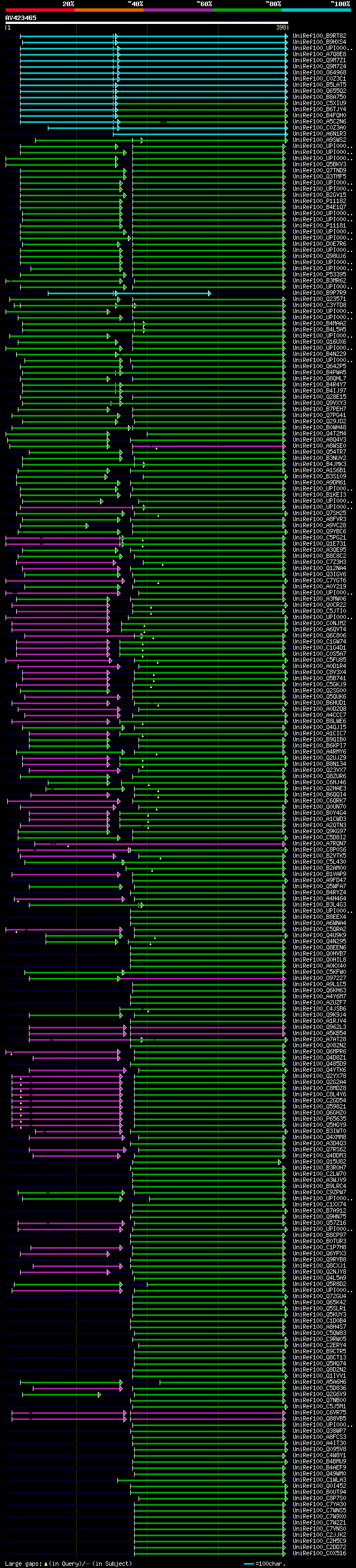This screenshot has height=1568, width=356.
Task: Click the label UniRef100_Q5BKV3
Action: [x=319, y=164]
